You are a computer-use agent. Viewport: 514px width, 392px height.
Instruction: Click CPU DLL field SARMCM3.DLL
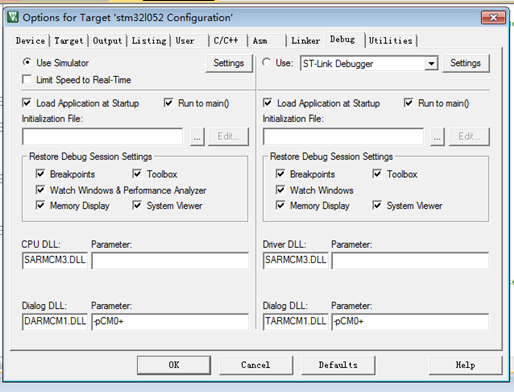tap(55, 260)
